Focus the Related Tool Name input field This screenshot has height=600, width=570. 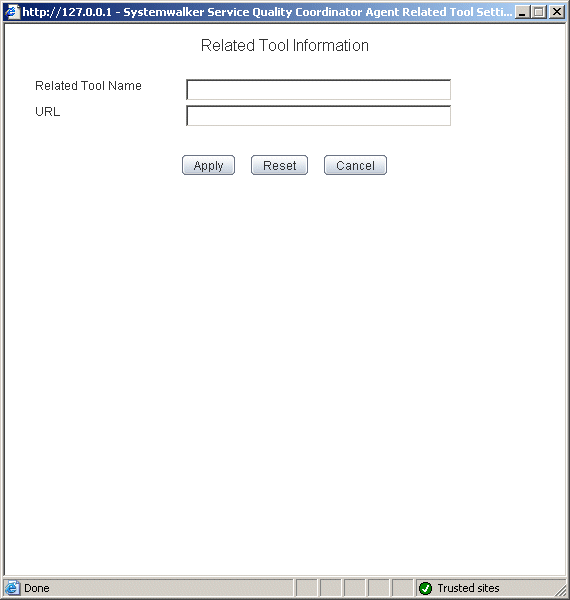[318, 90]
